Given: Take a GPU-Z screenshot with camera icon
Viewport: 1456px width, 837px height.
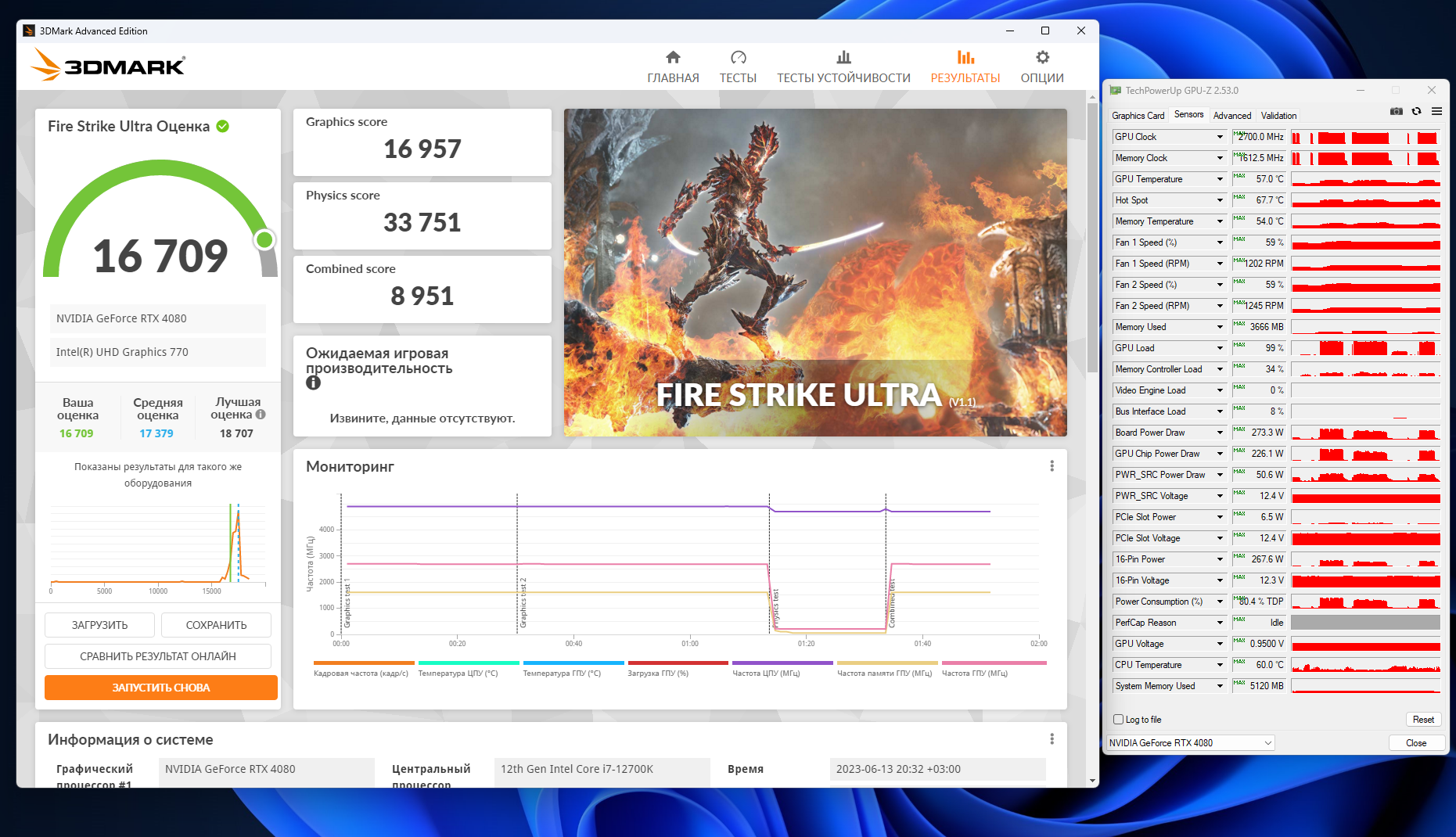Looking at the screenshot, I should pos(1397,112).
